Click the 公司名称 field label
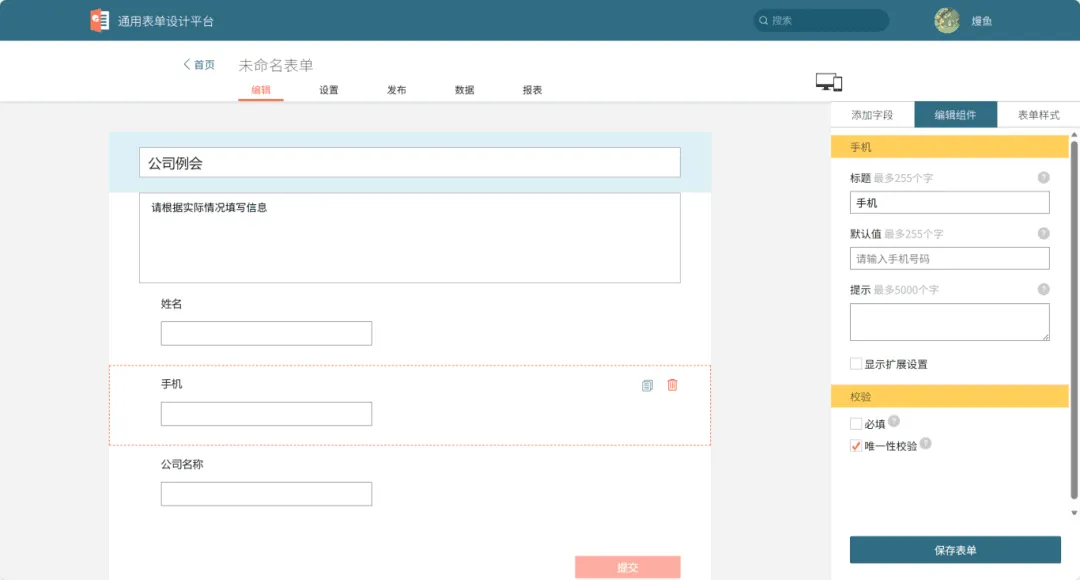Screen dimensions: 1080x580 tap(183, 464)
